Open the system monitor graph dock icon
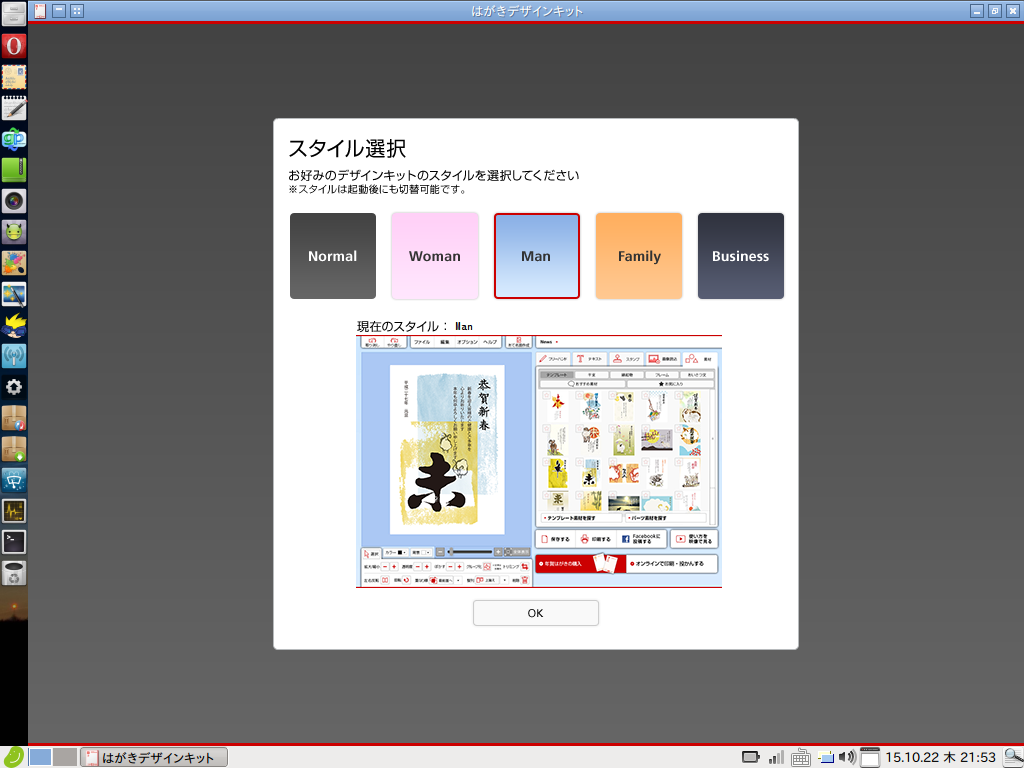 14,511
